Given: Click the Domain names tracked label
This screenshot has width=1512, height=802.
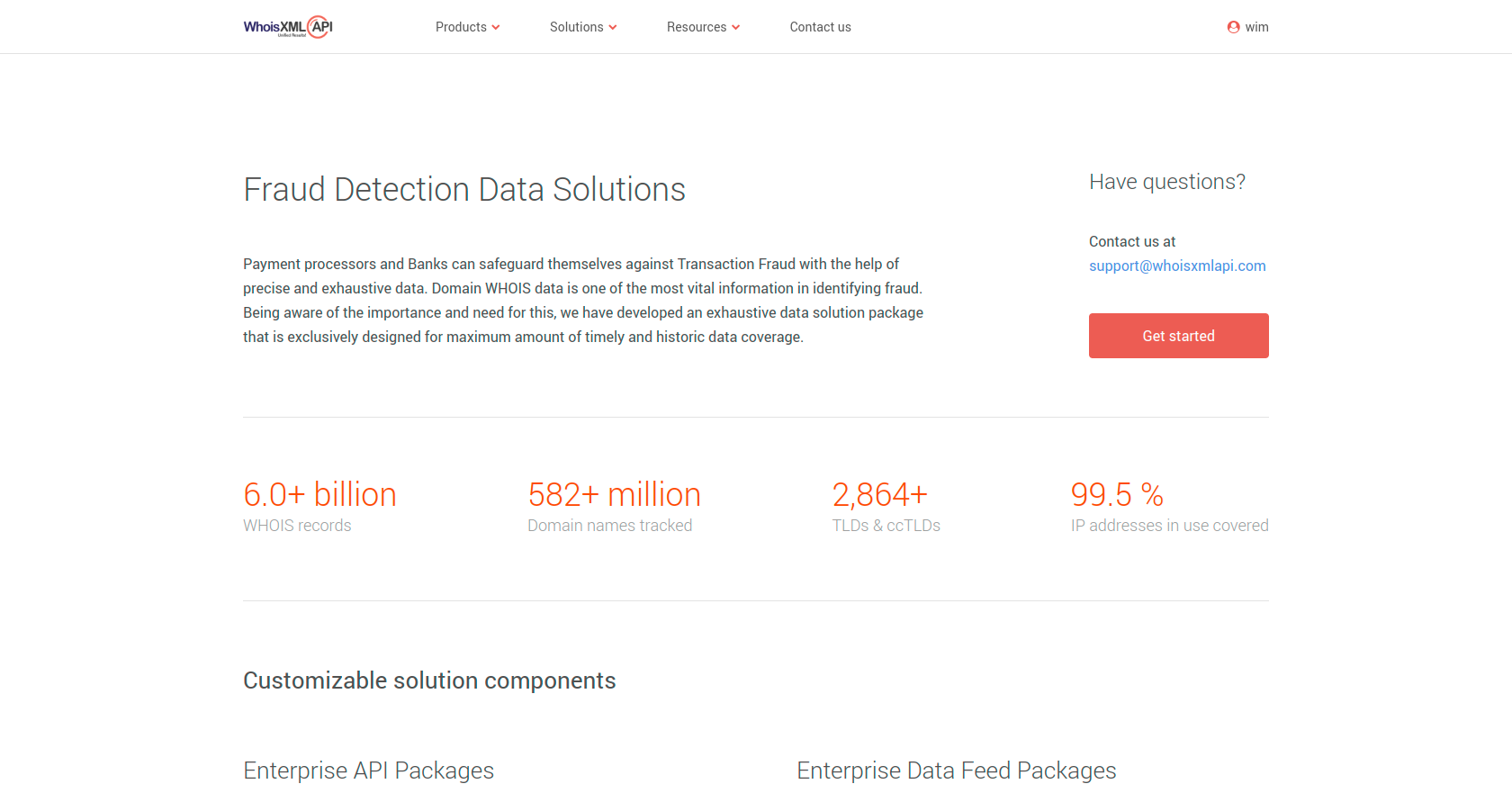Looking at the screenshot, I should point(610,526).
